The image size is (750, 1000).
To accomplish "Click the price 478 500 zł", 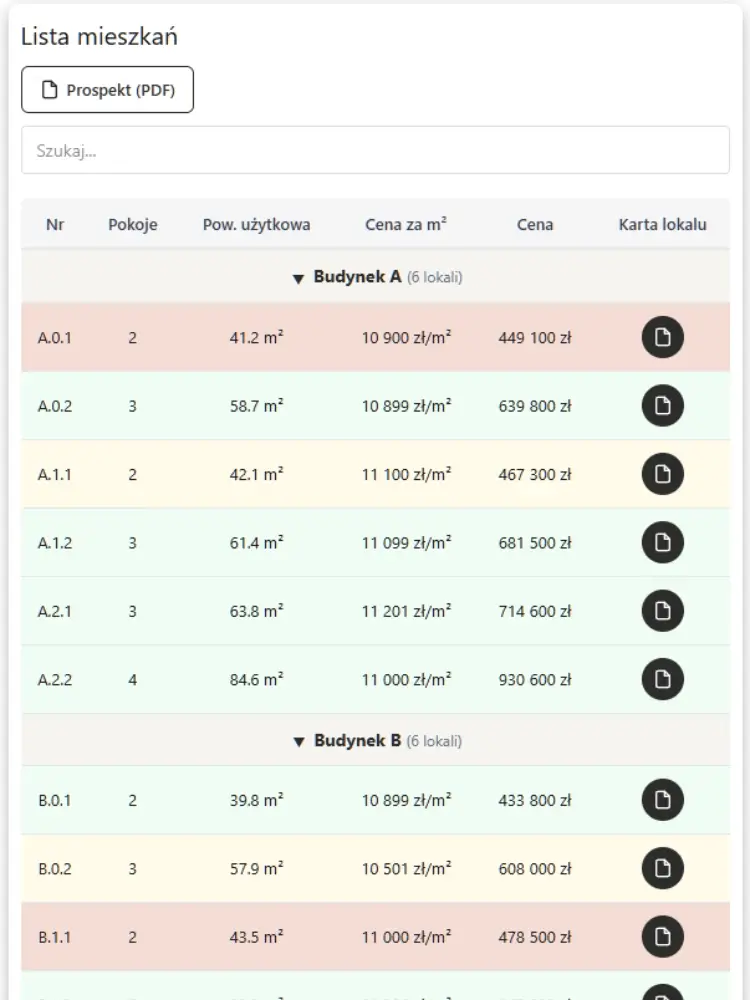I will click(x=535, y=937).
